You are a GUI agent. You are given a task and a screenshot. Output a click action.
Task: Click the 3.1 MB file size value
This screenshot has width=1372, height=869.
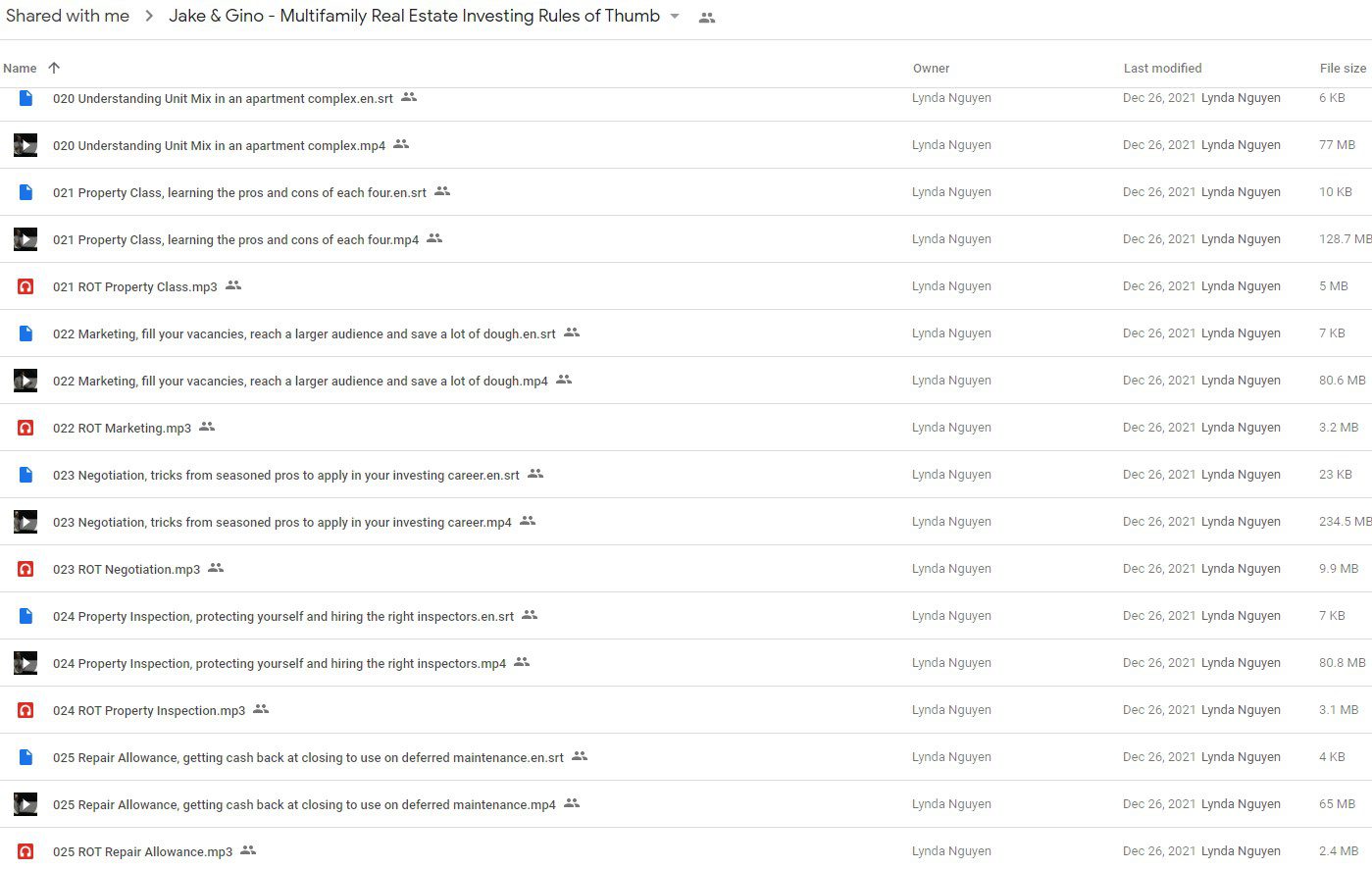pos(1339,710)
